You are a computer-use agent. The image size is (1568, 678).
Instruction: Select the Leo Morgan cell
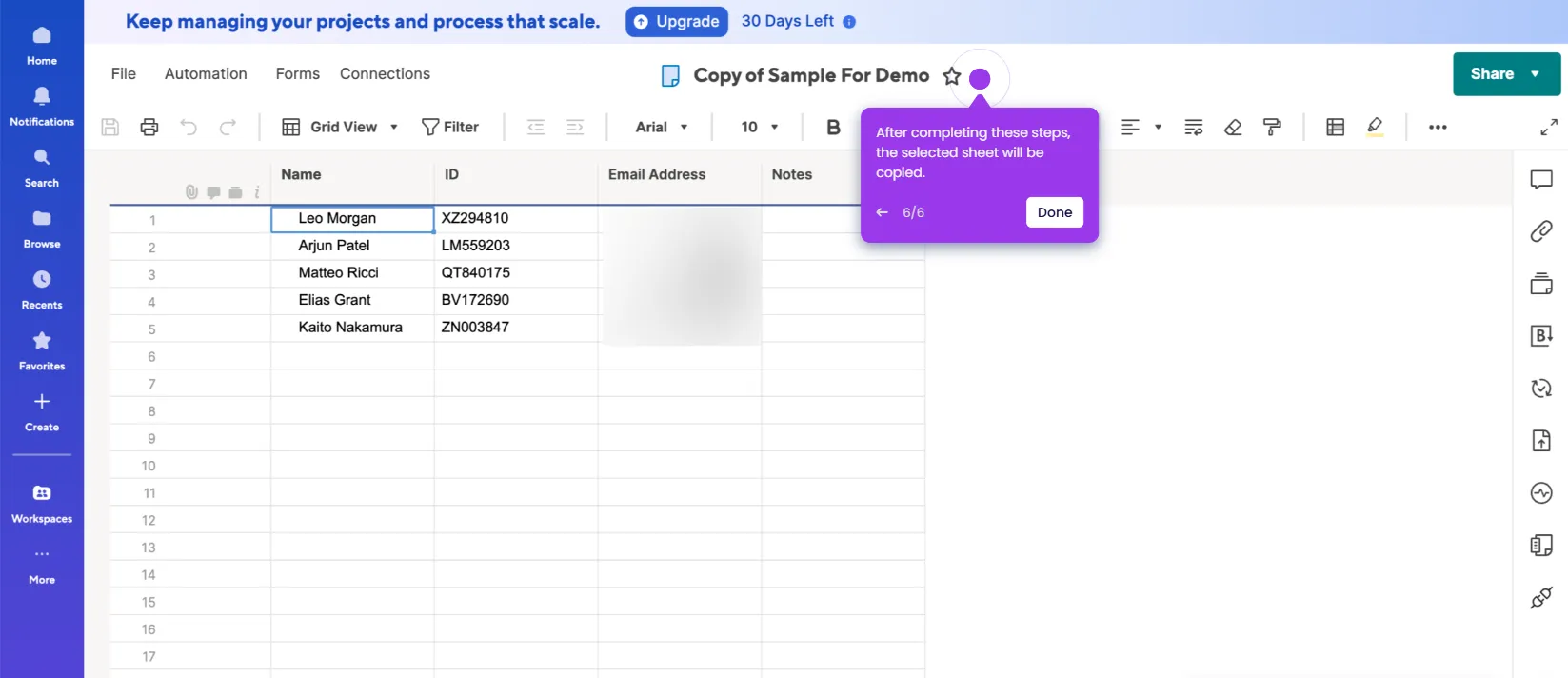pyautogui.click(x=352, y=219)
